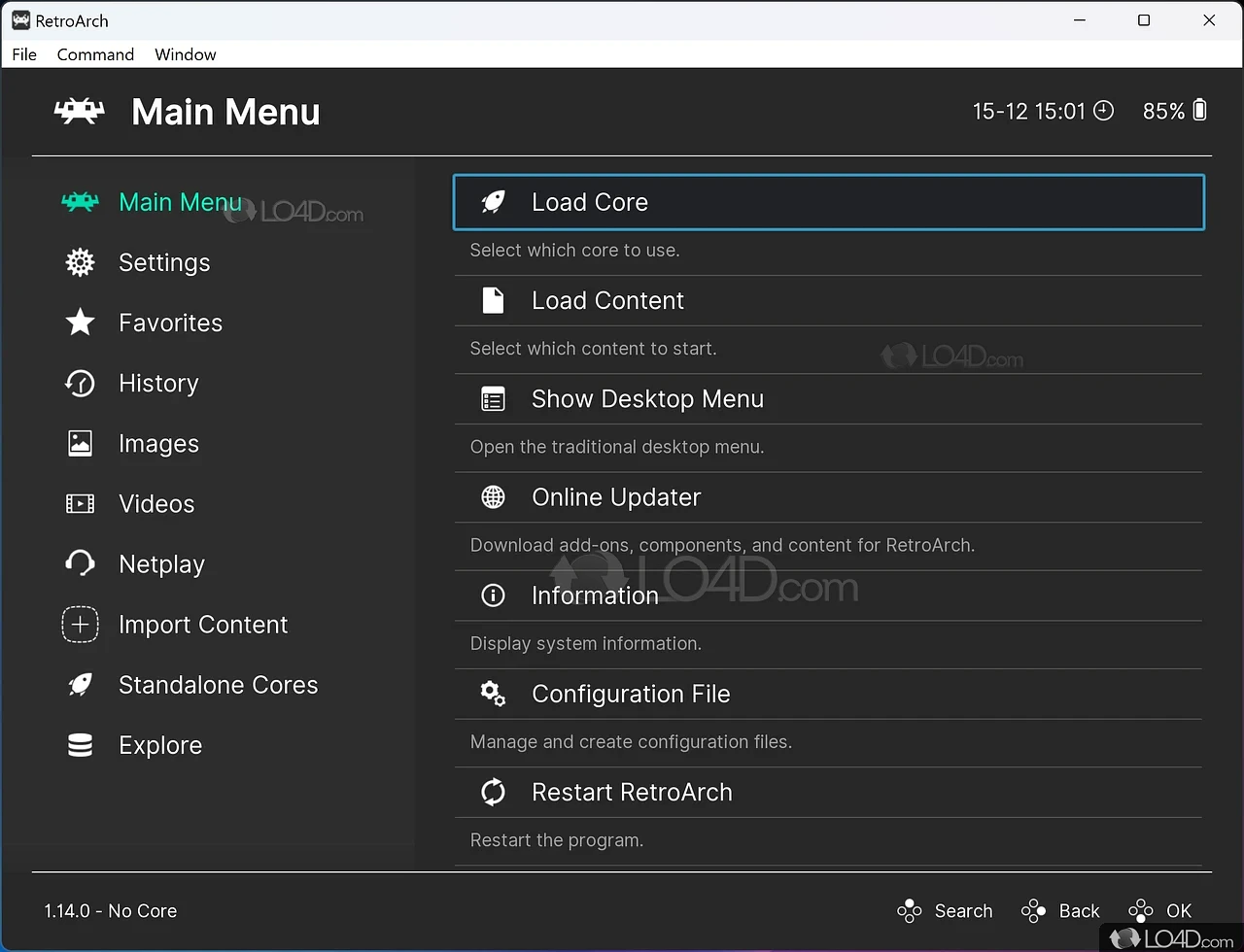Screen dimensions: 1244x952
Task: Click the Netplay headset icon
Action: [80, 563]
